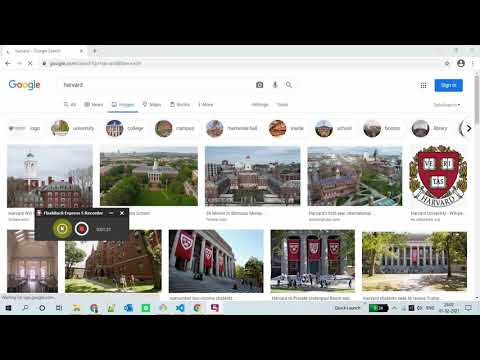This screenshot has width=480, height=360.
Task: Close the harvard Google Search tab
Action: point(81,51)
